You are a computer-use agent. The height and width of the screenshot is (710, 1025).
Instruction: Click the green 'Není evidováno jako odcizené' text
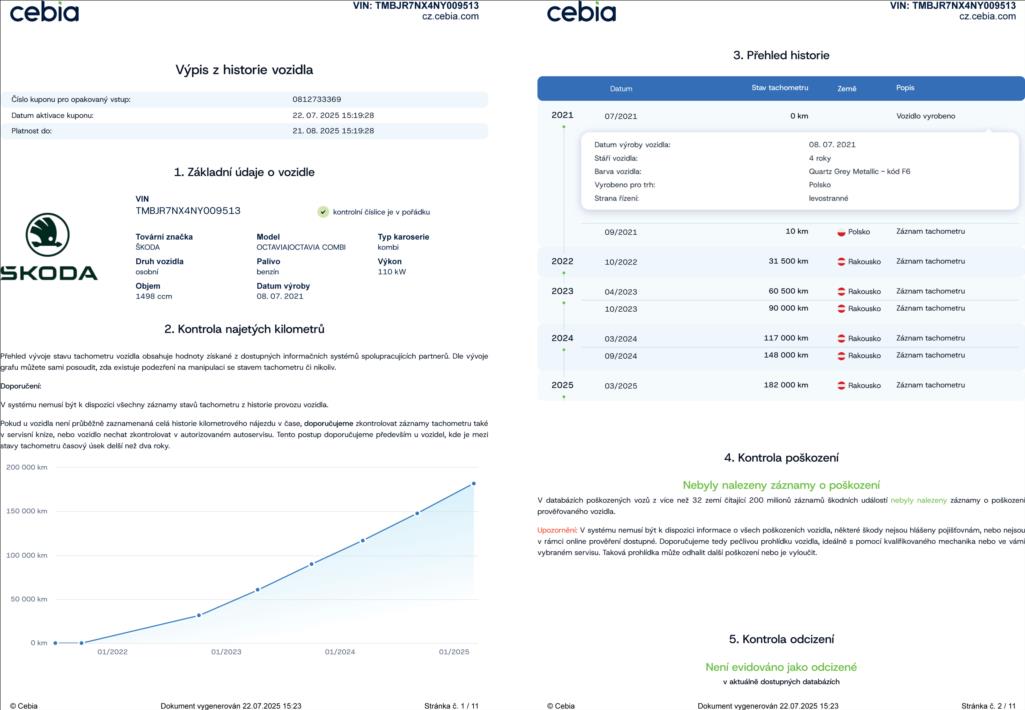(x=781, y=666)
